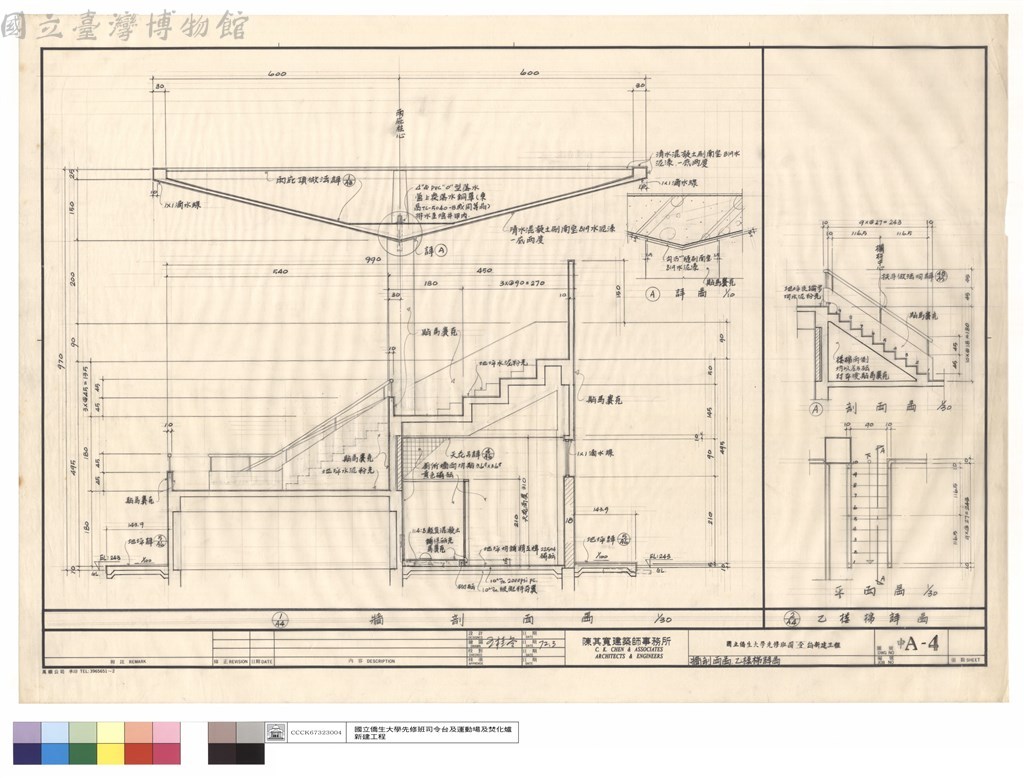Select the salmon orange color patch
This screenshot has width=1024, height=778.
pos(138,732)
